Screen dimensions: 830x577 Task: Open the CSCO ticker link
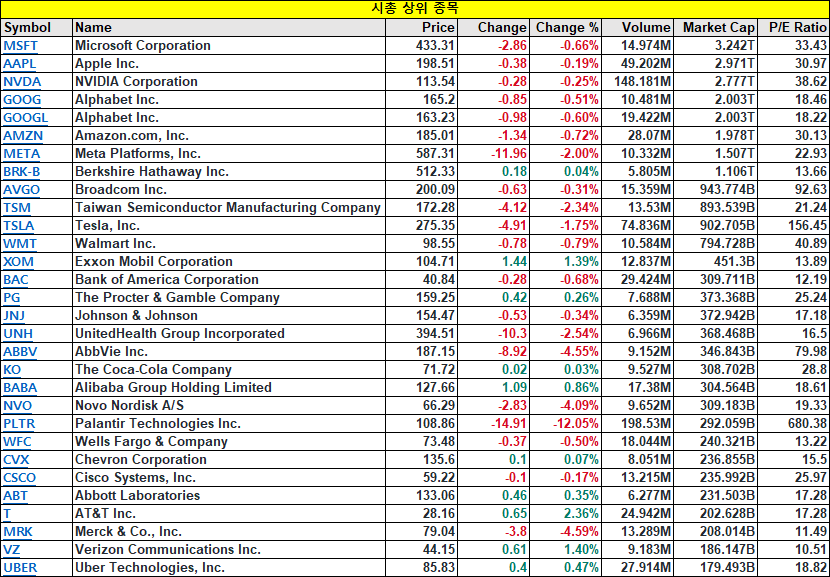[20, 477]
